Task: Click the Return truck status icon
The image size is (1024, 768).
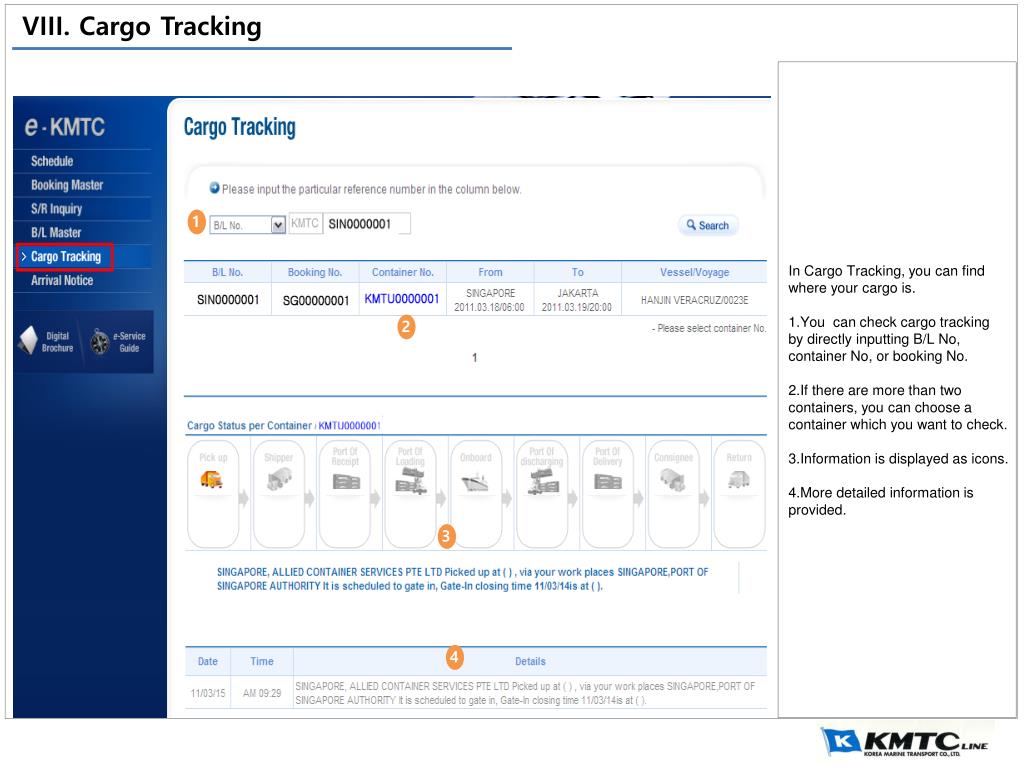Action: click(739, 480)
